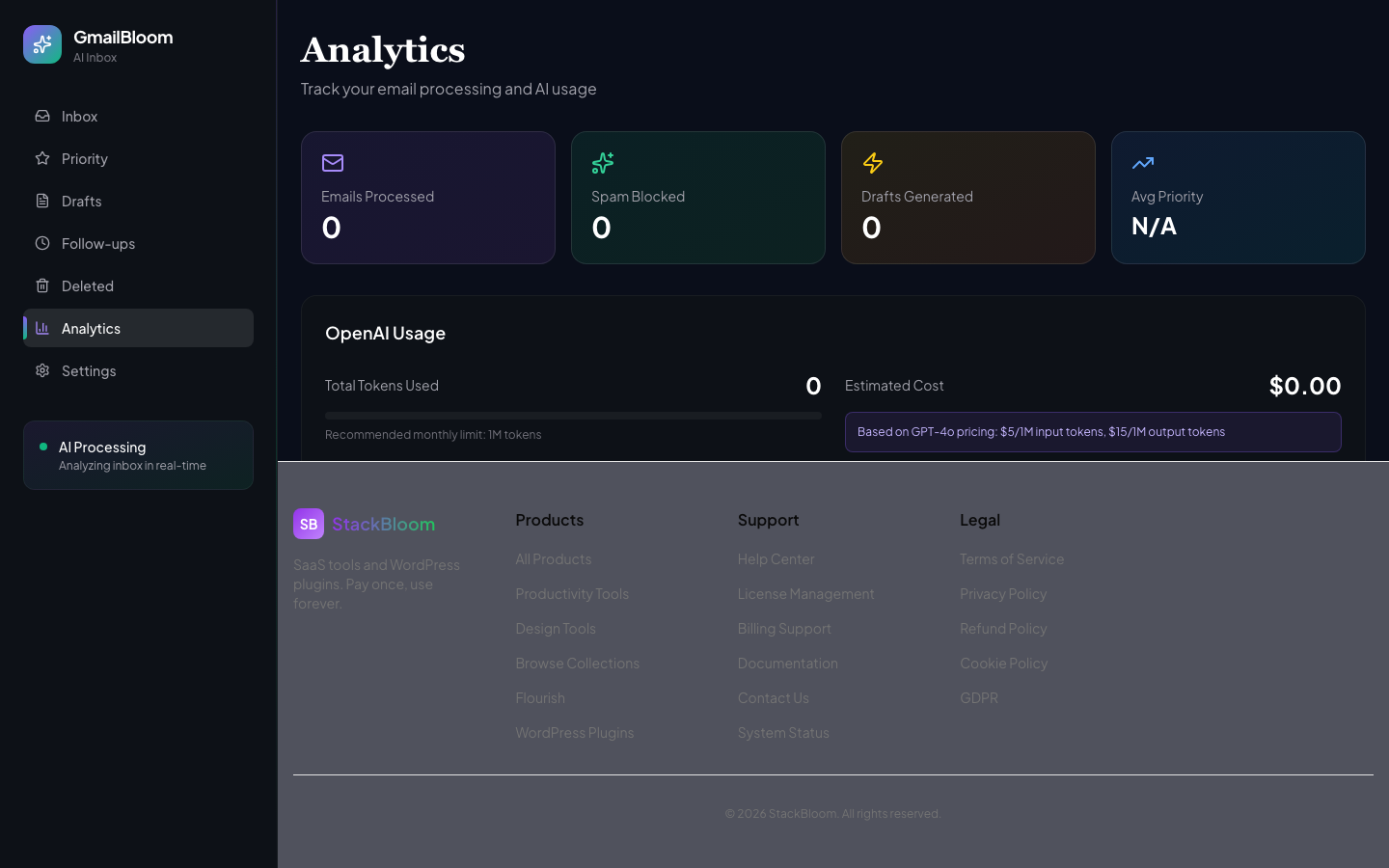Open Drafts from the sidebar
This screenshot has height=868, width=1389.
81,201
